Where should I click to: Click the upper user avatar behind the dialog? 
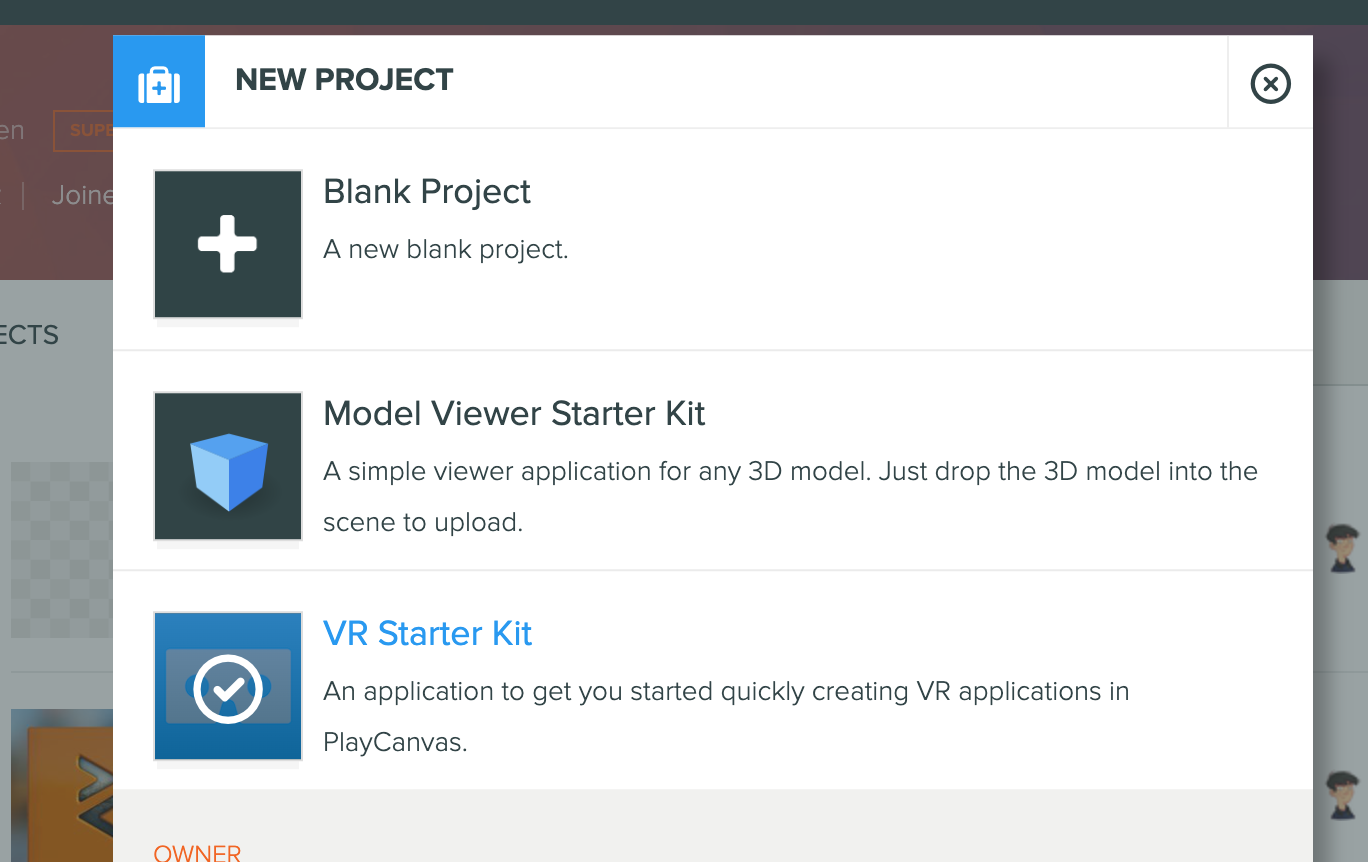(1343, 548)
